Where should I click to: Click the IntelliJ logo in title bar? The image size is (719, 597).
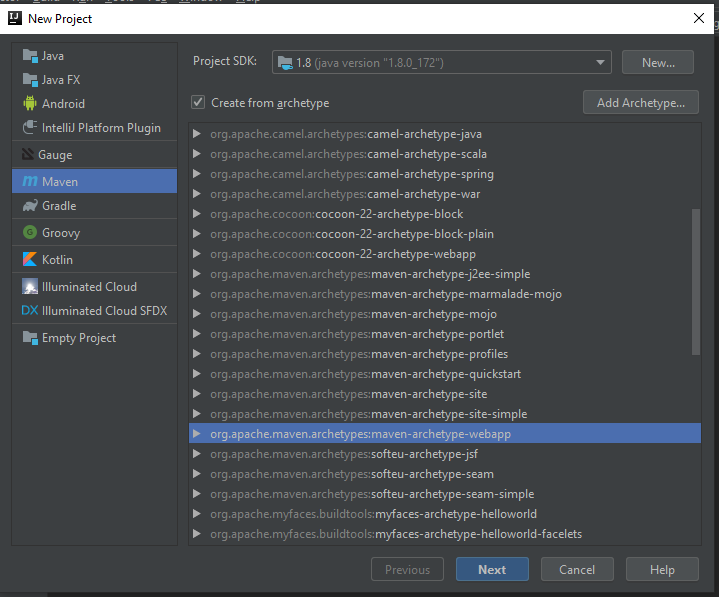(x=15, y=18)
